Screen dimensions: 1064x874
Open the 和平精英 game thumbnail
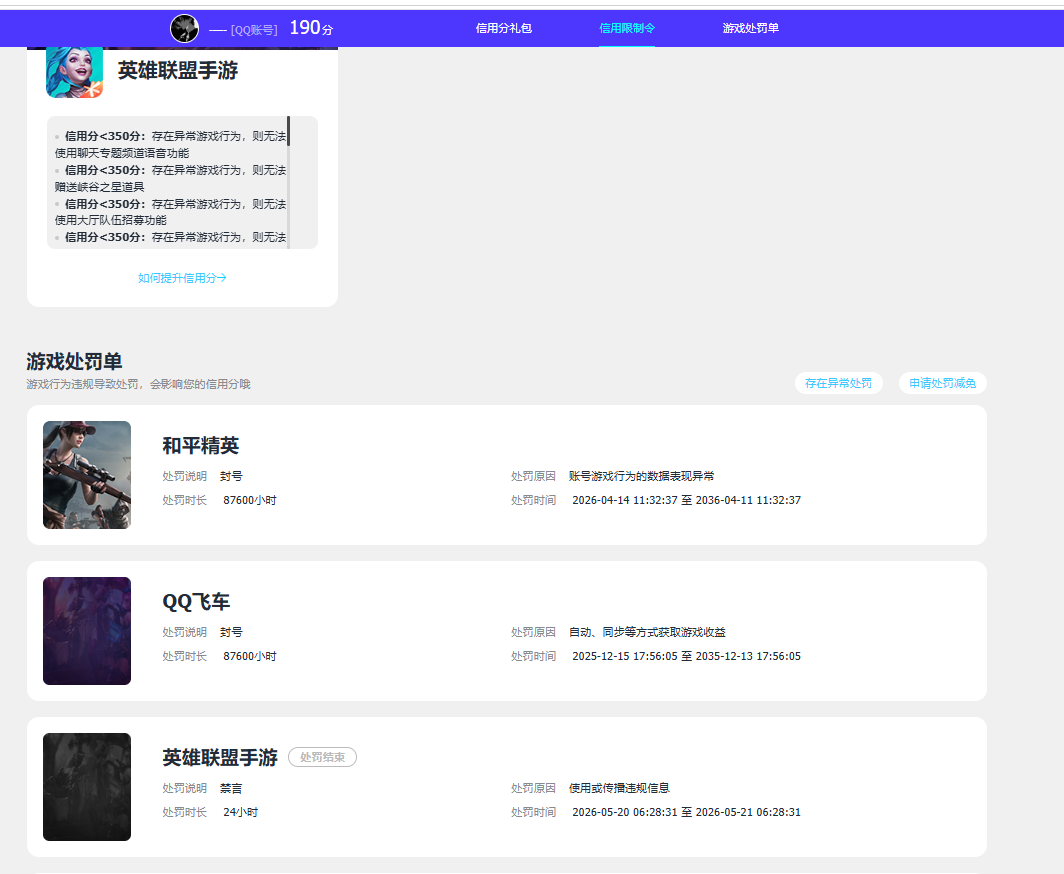(x=87, y=475)
